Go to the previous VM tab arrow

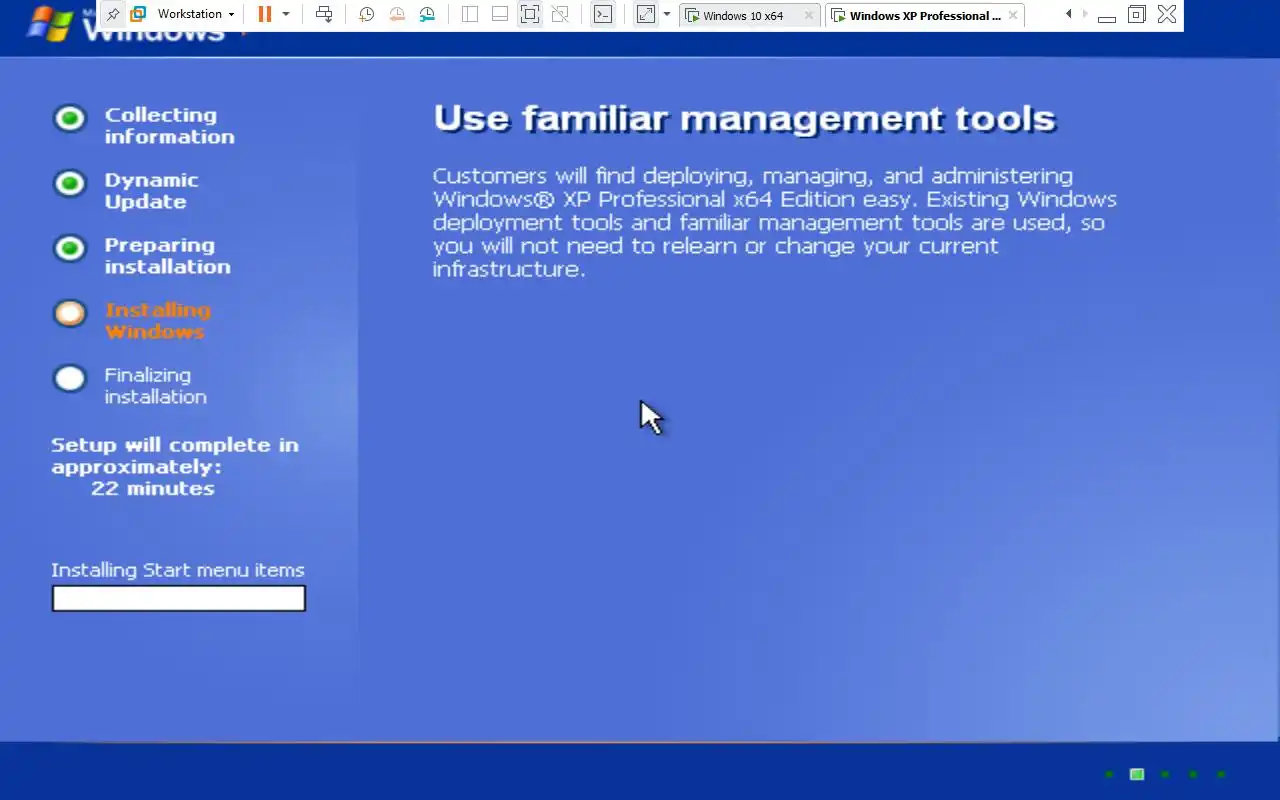[1069, 14]
